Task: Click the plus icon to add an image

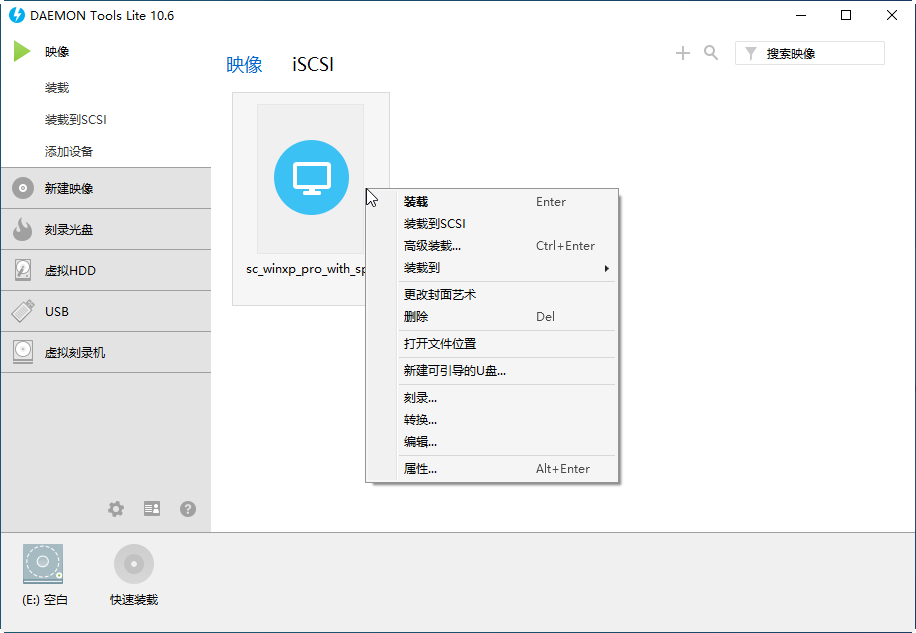Action: click(683, 53)
